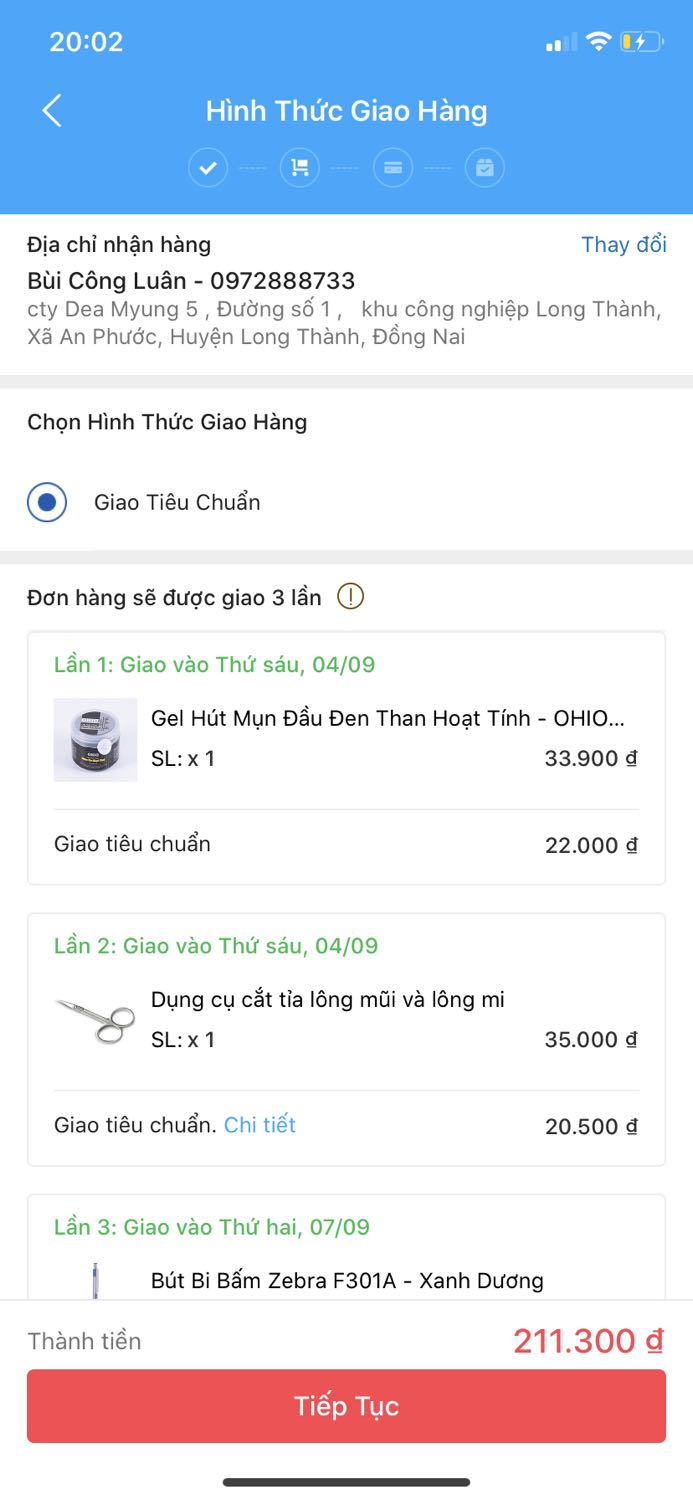The width and height of the screenshot is (693, 1500).
Task: Tap the battery charging indicator
Action: [x=641, y=41]
